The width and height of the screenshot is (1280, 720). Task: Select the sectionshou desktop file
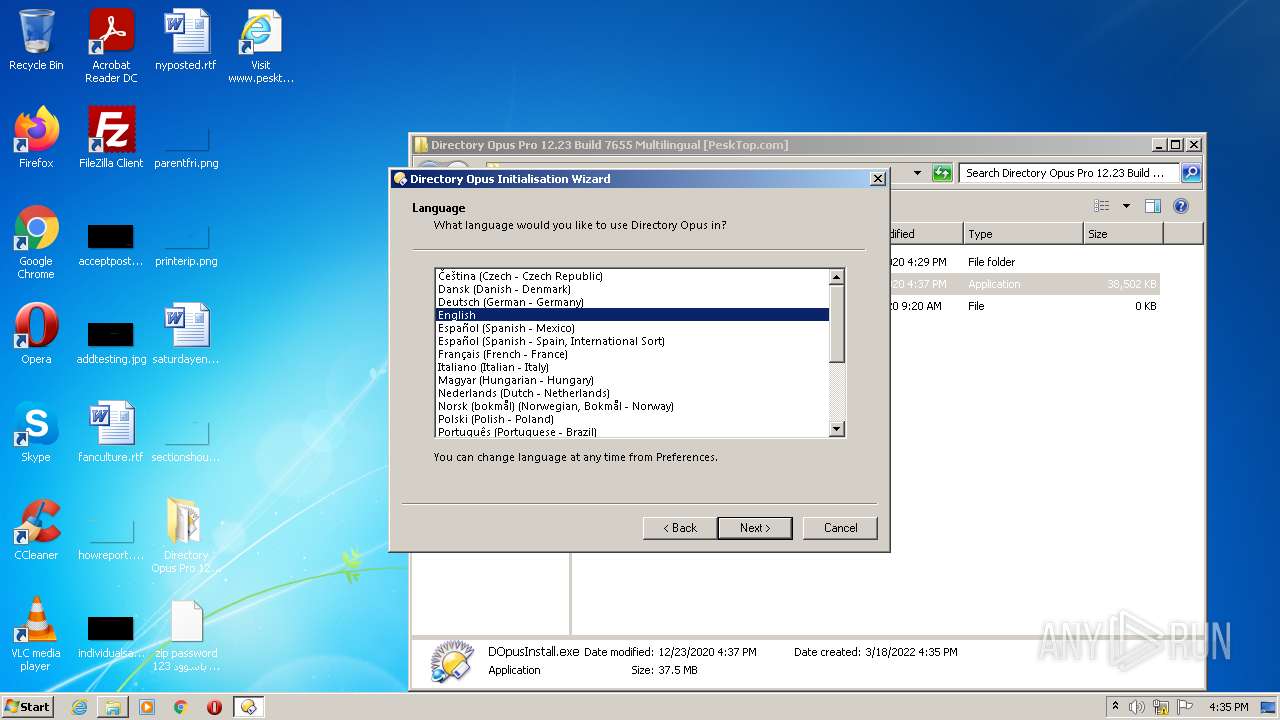point(186,438)
